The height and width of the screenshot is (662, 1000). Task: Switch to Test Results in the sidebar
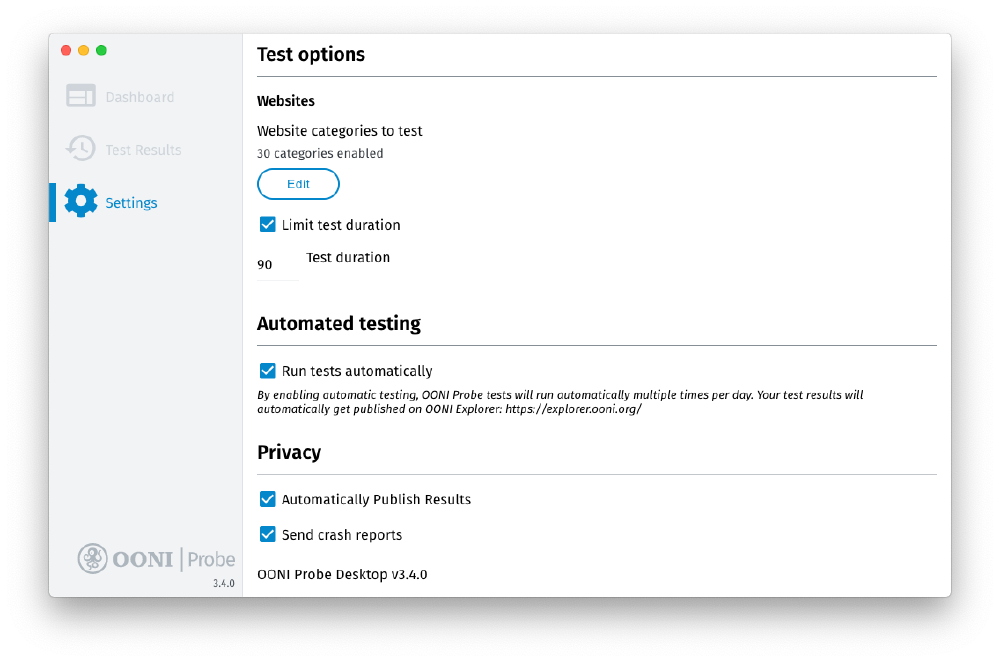[x=142, y=148]
